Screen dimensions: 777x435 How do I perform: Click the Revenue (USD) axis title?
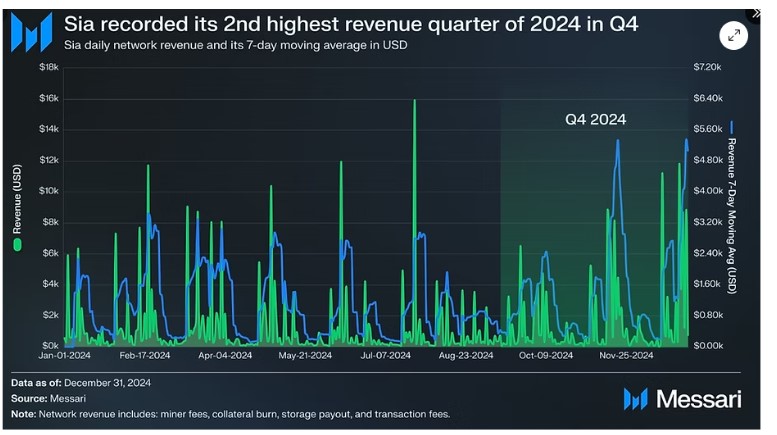pyautogui.click(x=17, y=199)
